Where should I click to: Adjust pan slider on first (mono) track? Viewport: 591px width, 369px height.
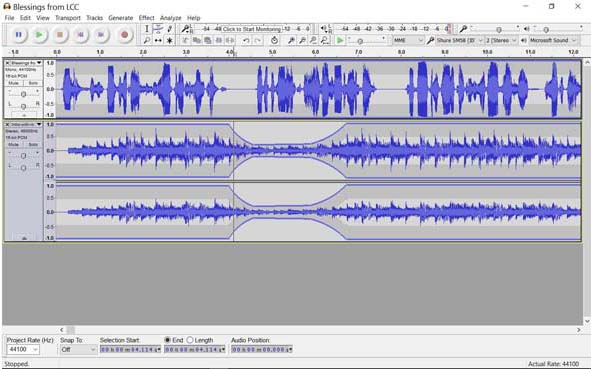point(23,106)
